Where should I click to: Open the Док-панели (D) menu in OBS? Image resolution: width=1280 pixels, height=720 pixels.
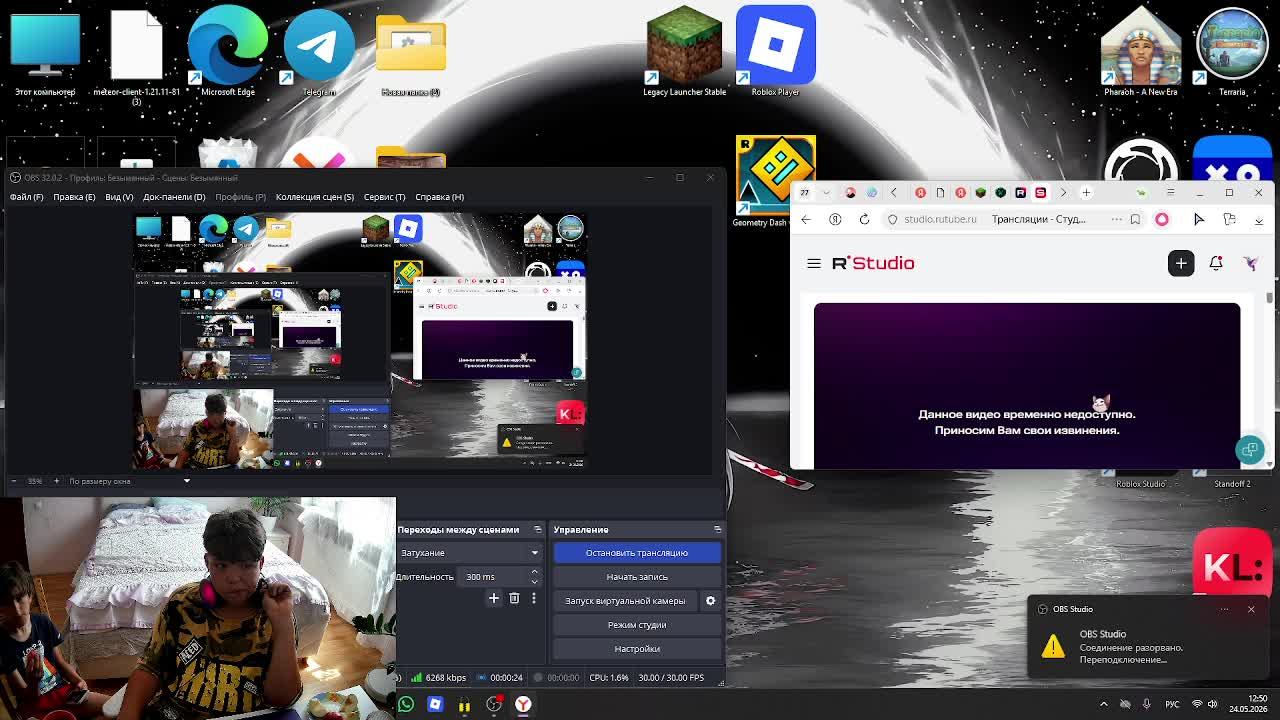pos(174,197)
